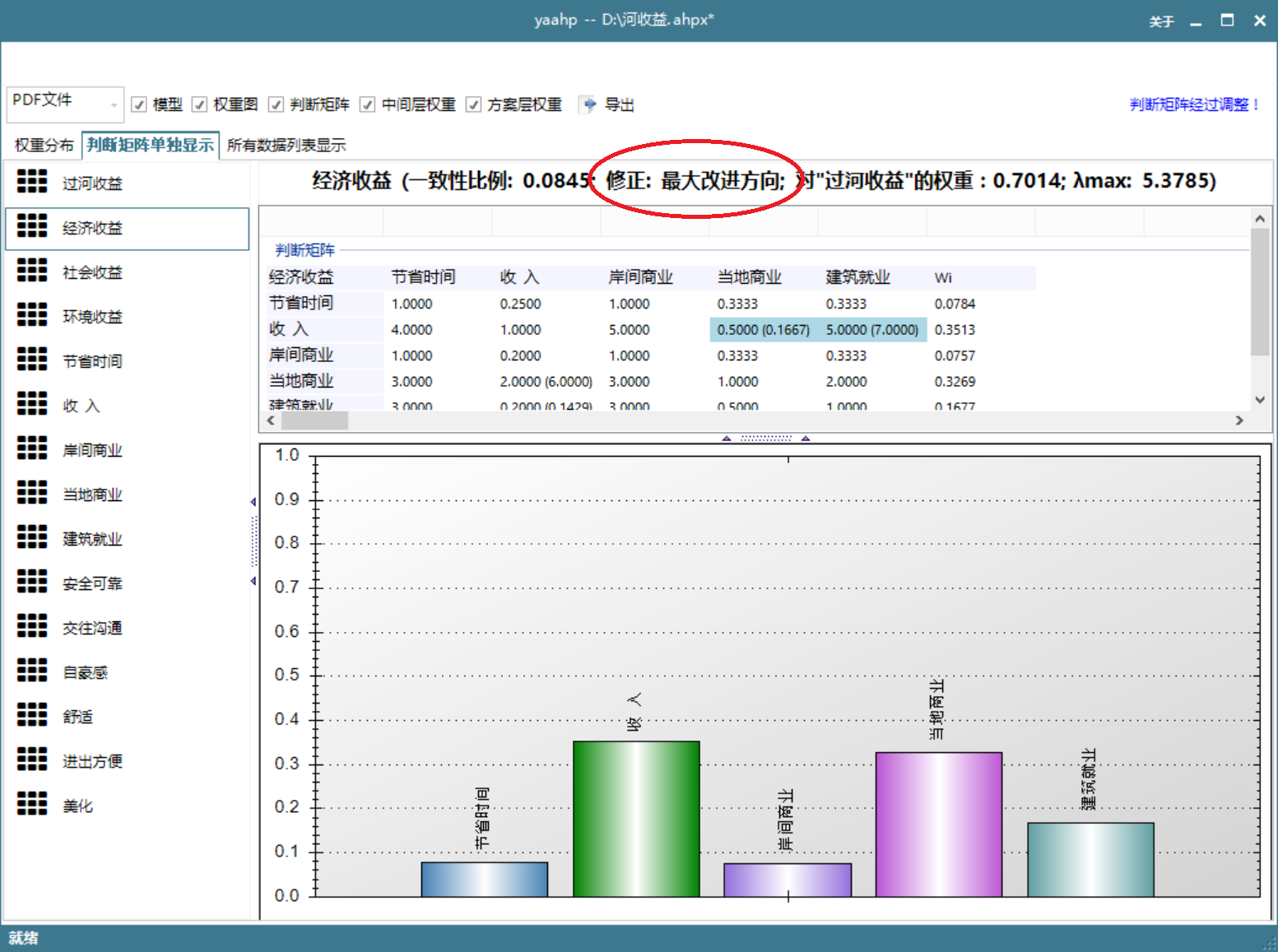Screen dimensions: 1278x952
Task: Disable the 方案层权重 checkbox
Action: (x=473, y=104)
